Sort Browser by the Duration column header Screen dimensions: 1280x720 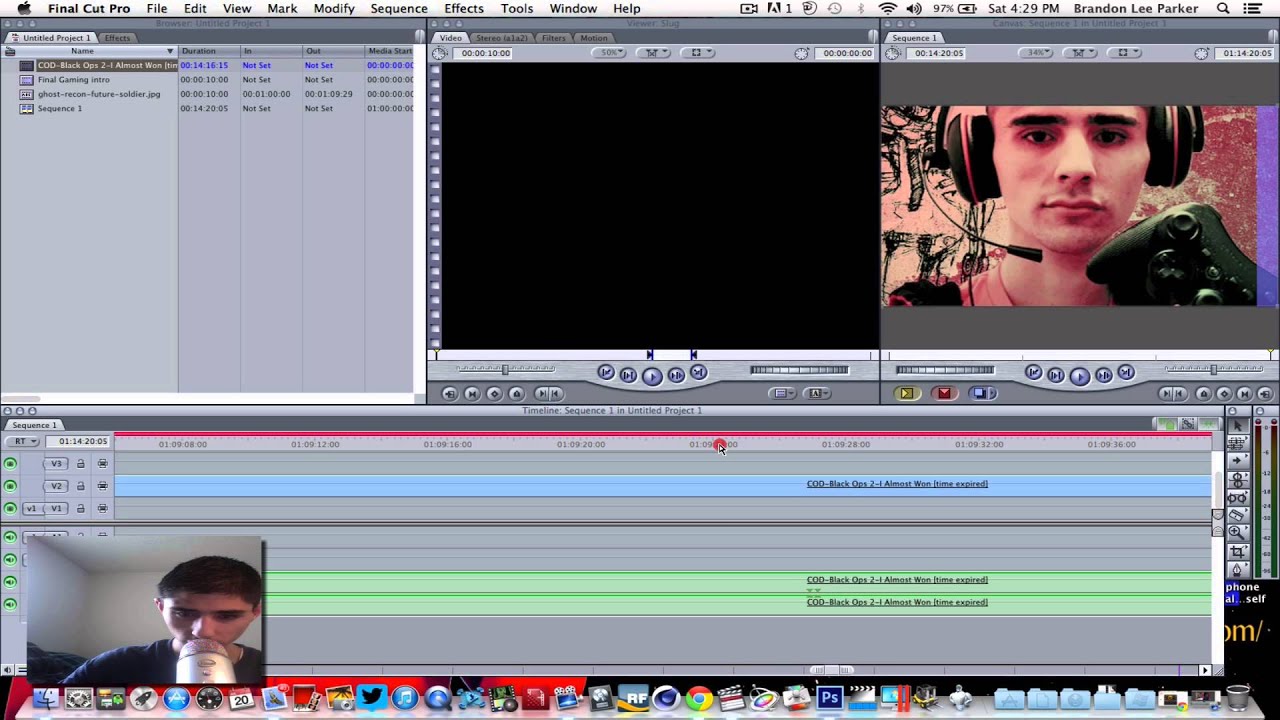pos(209,51)
